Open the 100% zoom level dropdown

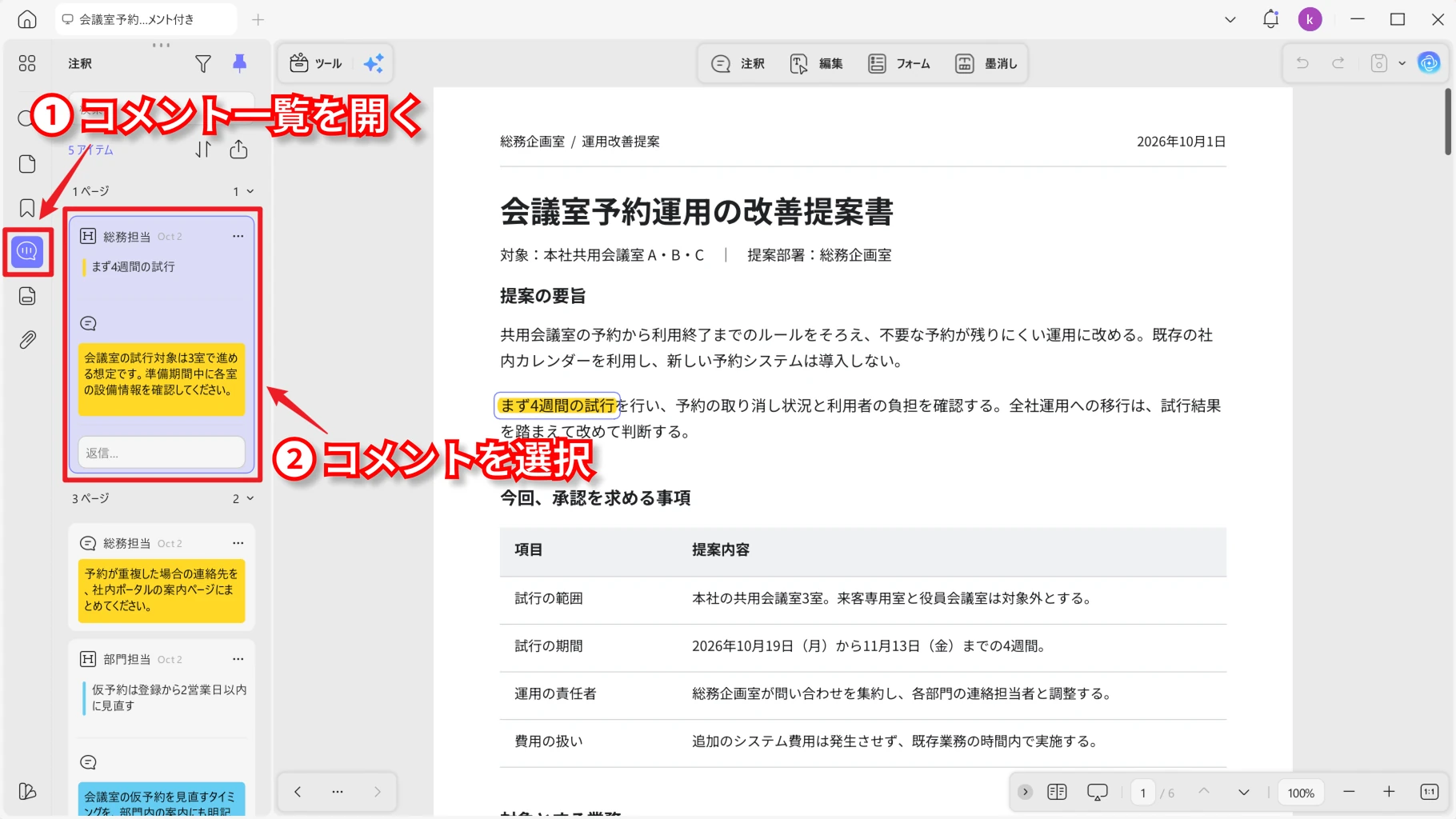1301,793
